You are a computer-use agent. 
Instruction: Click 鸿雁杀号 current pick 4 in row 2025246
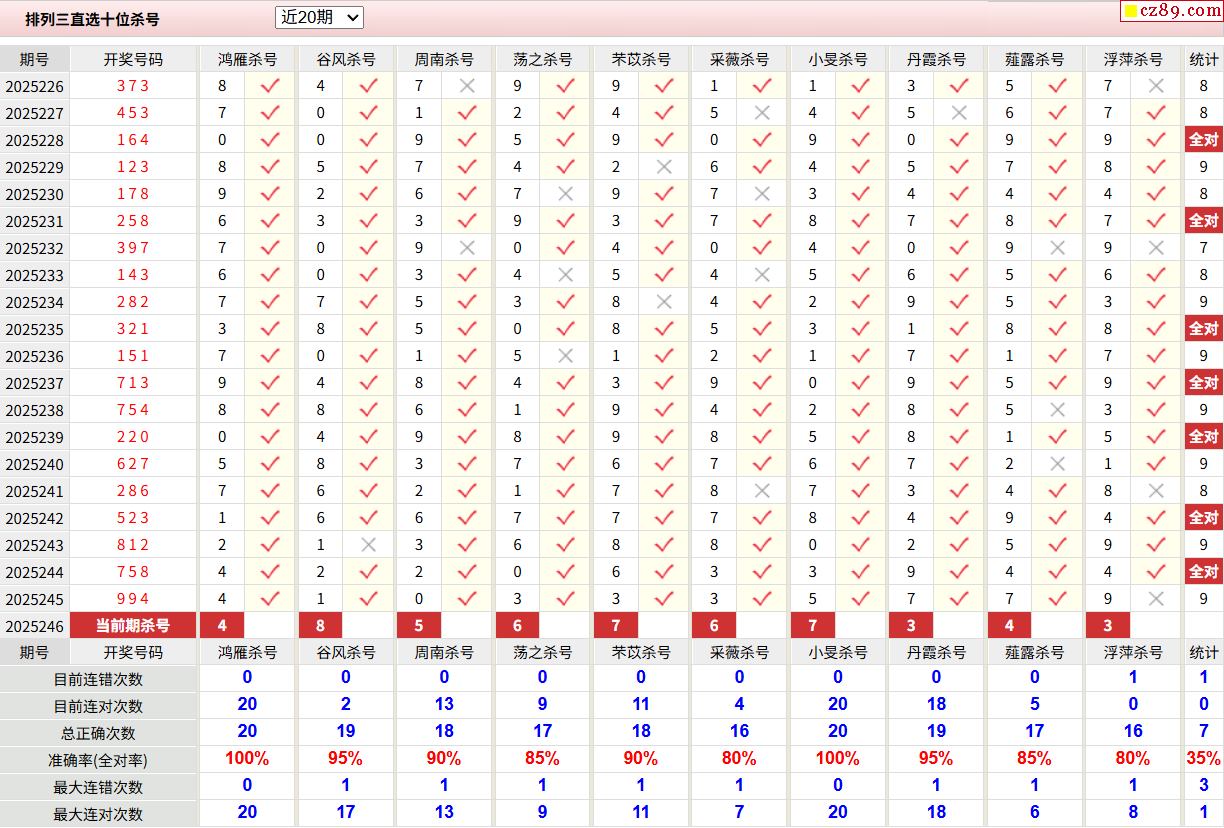(x=222, y=626)
